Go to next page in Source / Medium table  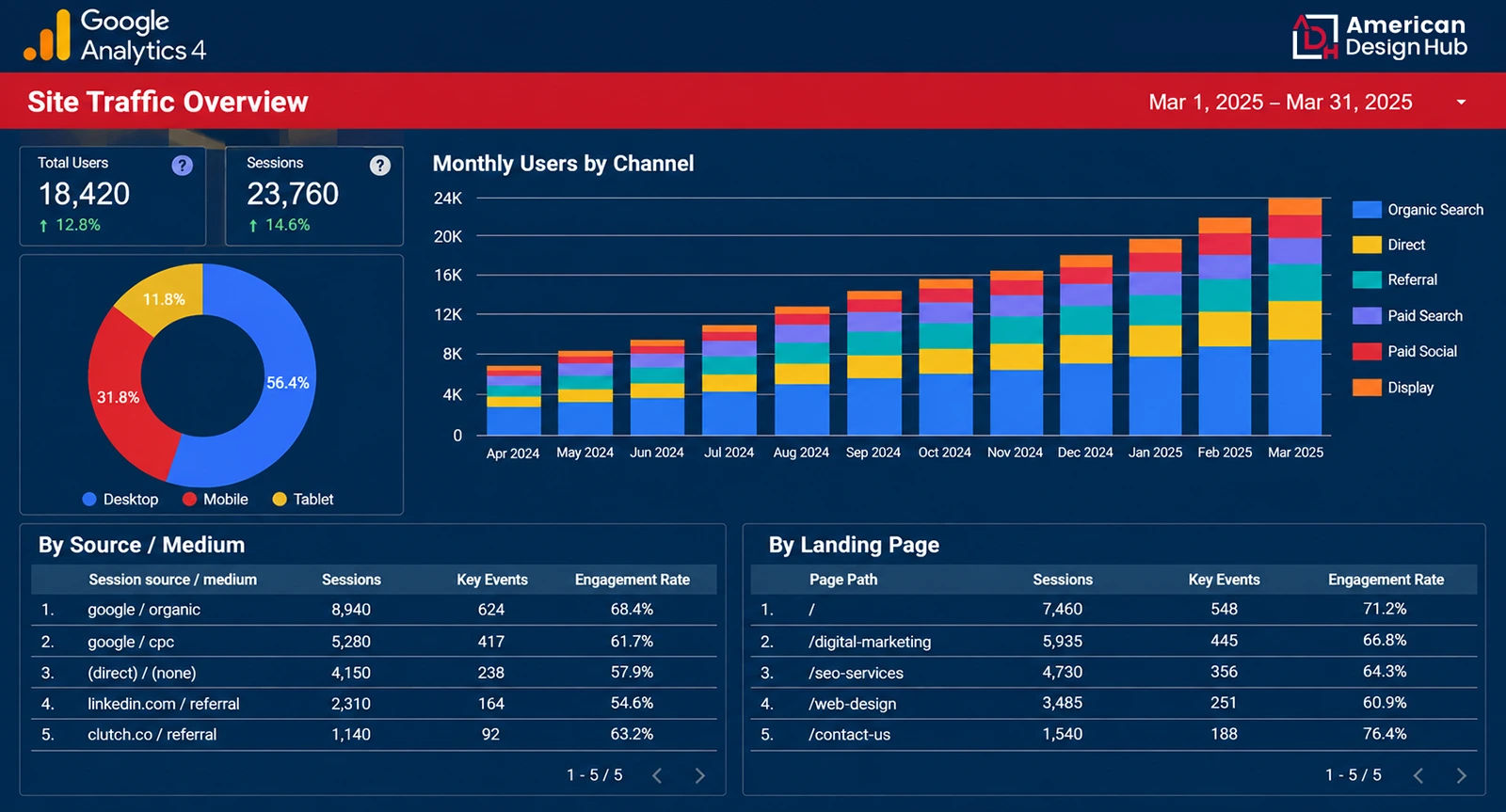click(699, 775)
